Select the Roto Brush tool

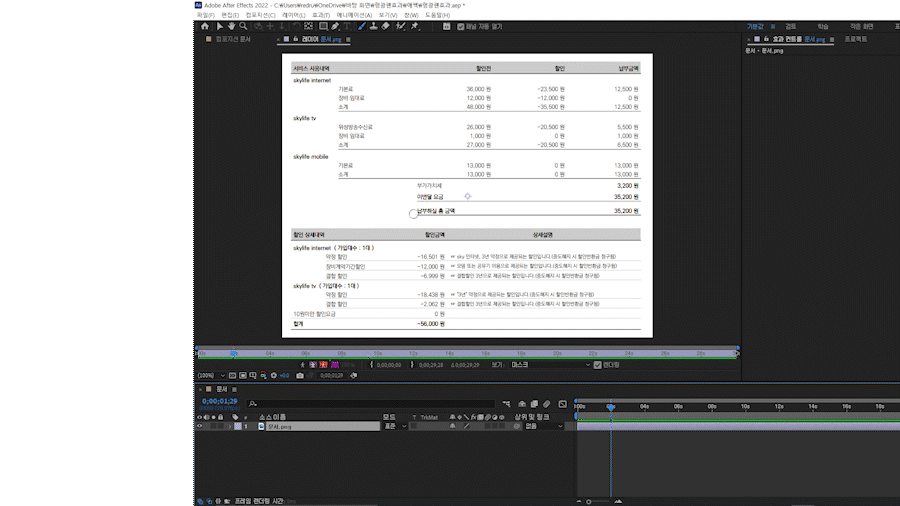pyautogui.click(x=400, y=26)
